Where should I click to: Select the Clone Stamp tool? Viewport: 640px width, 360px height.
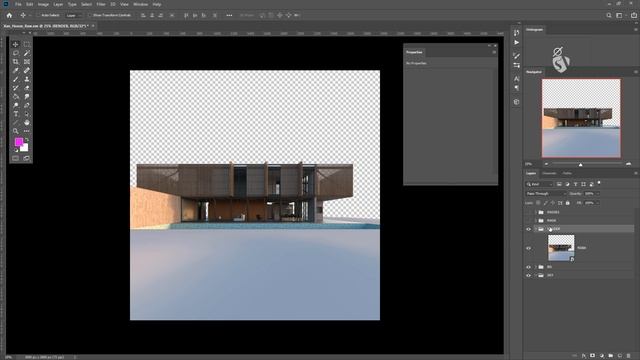click(x=27, y=79)
